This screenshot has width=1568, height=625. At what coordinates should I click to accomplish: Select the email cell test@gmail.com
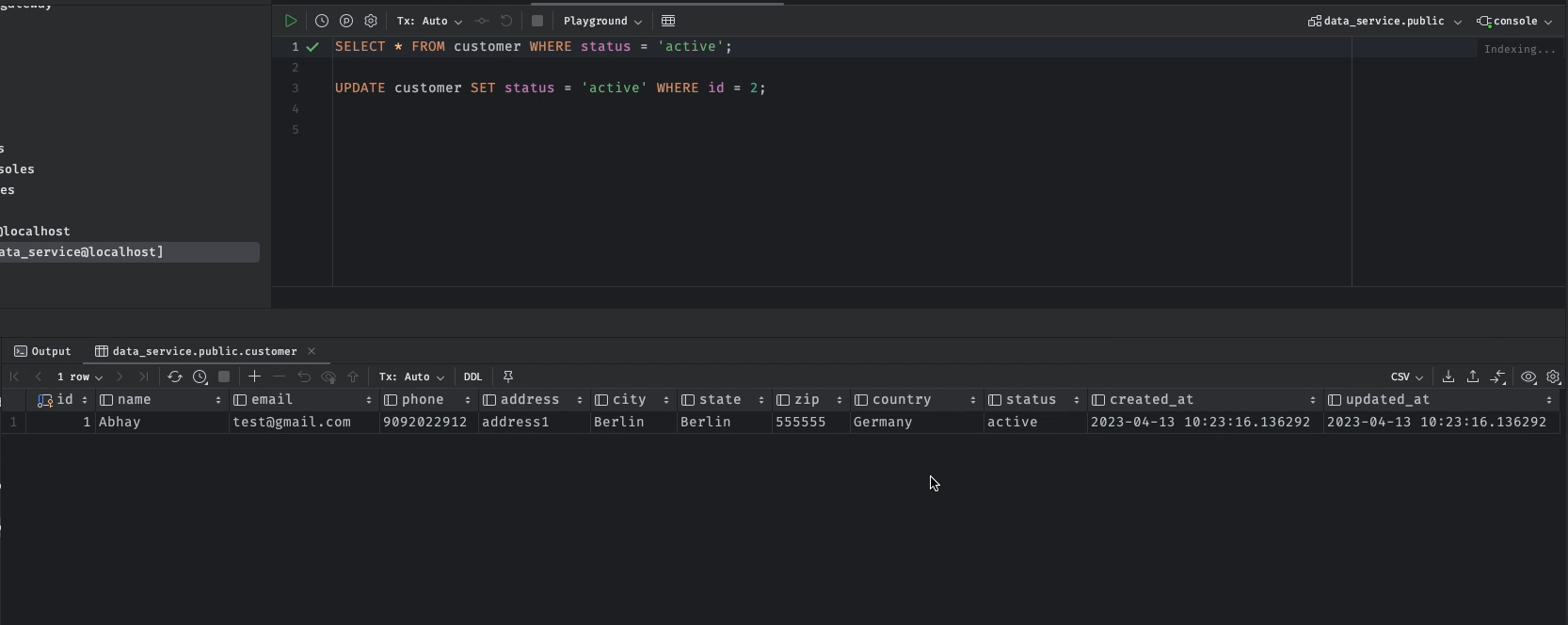[292, 423]
